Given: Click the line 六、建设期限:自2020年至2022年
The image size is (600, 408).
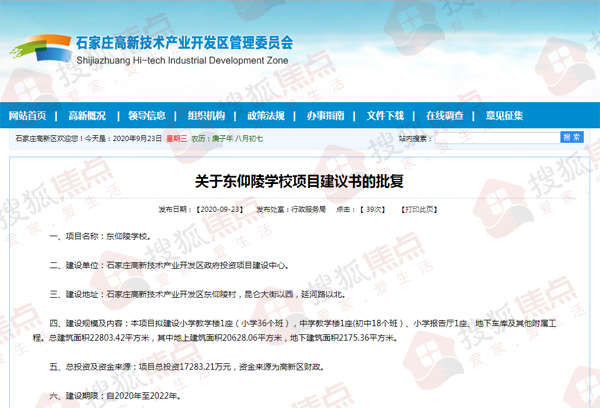Looking at the screenshot, I should 115,396.
